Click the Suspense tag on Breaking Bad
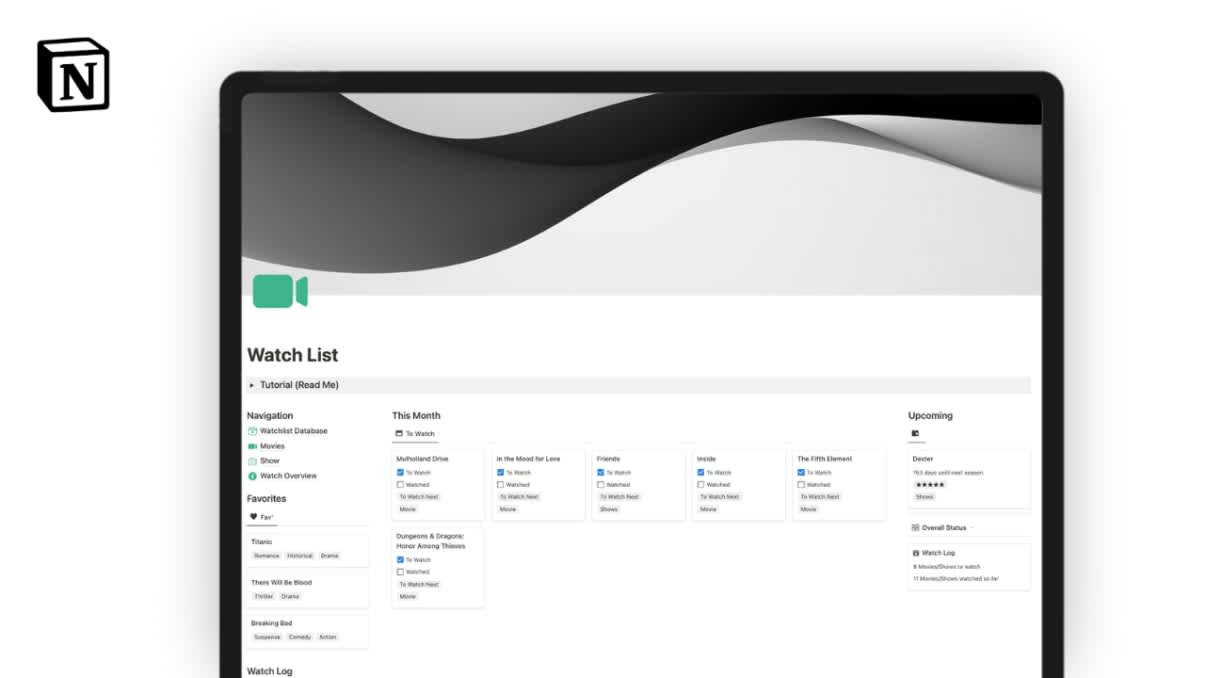The width and height of the screenshot is (1205, 678). click(x=267, y=637)
